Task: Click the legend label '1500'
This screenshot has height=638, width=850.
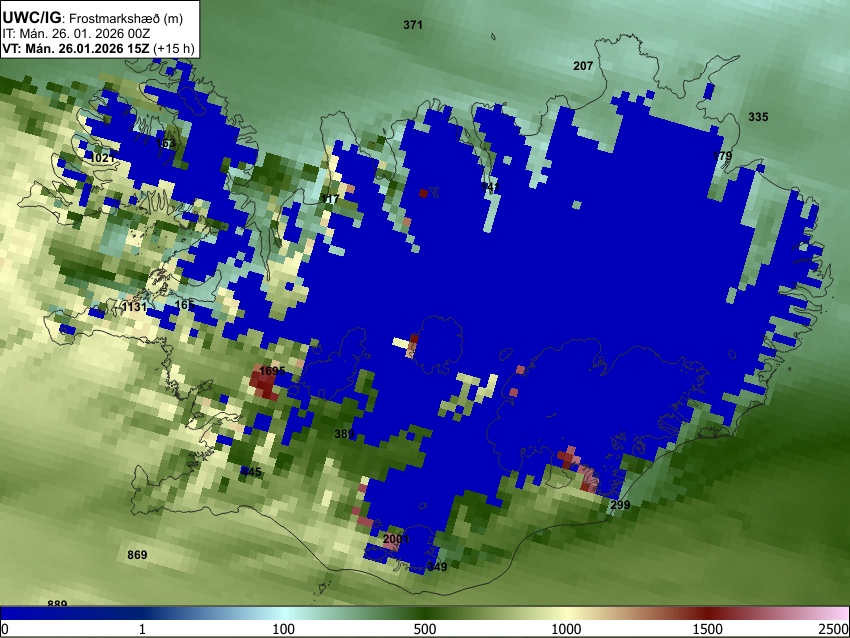Action: (x=708, y=629)
